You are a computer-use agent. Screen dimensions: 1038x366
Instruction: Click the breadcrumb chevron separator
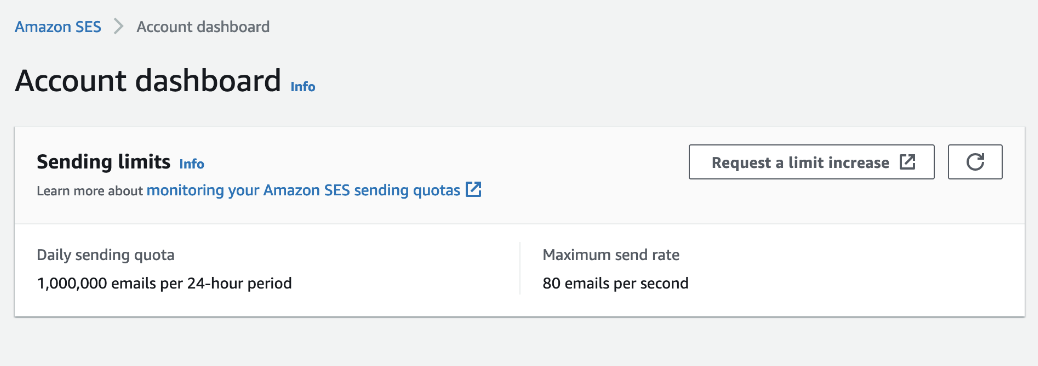(x=118, y=27)
